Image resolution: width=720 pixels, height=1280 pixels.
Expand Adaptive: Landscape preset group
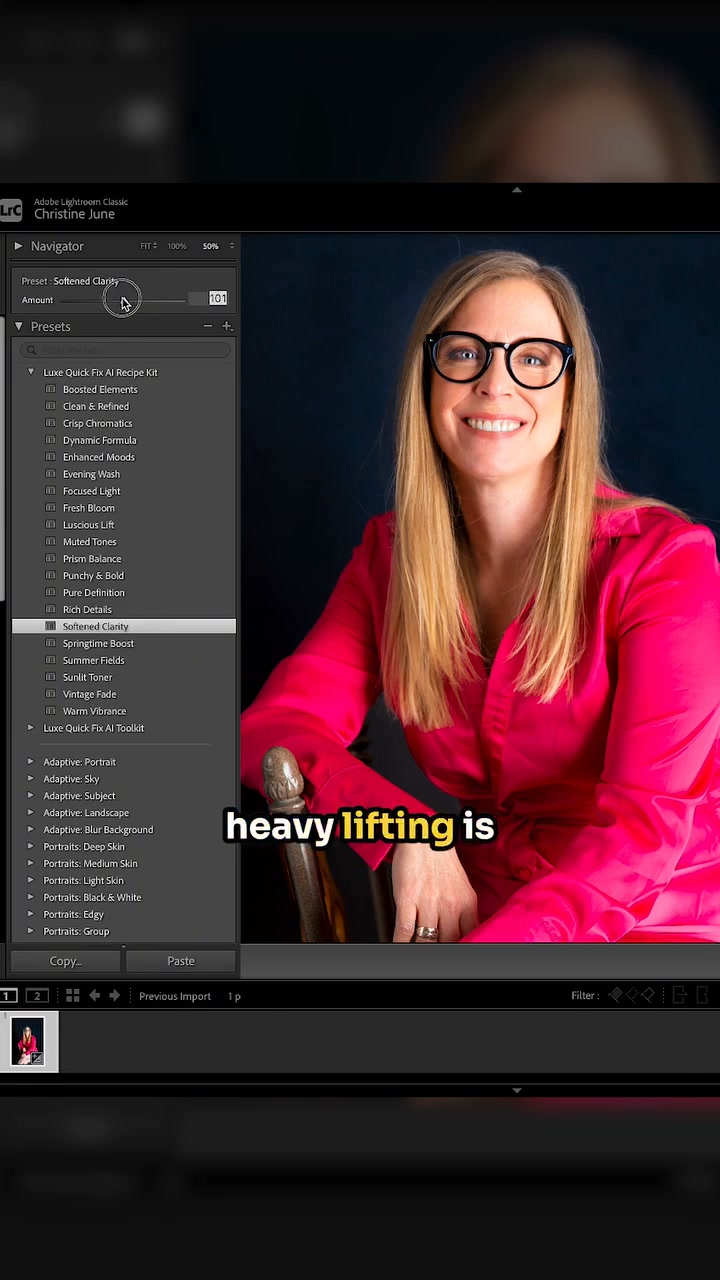coord(31,813)
